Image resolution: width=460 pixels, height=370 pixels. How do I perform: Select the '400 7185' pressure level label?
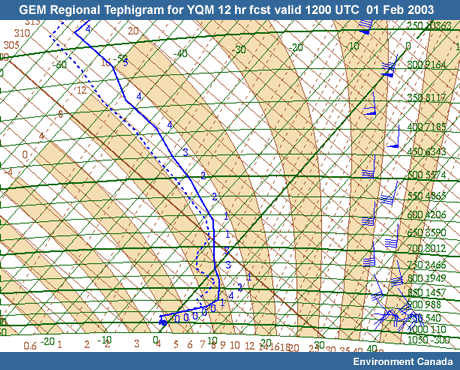[x=427, y=127]
